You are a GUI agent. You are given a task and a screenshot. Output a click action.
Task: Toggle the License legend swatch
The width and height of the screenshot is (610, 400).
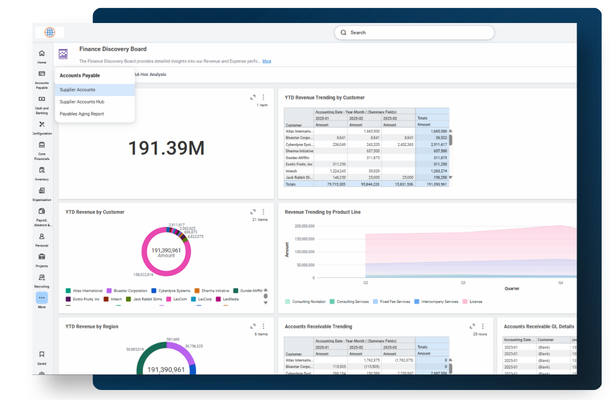click(465, 302)
